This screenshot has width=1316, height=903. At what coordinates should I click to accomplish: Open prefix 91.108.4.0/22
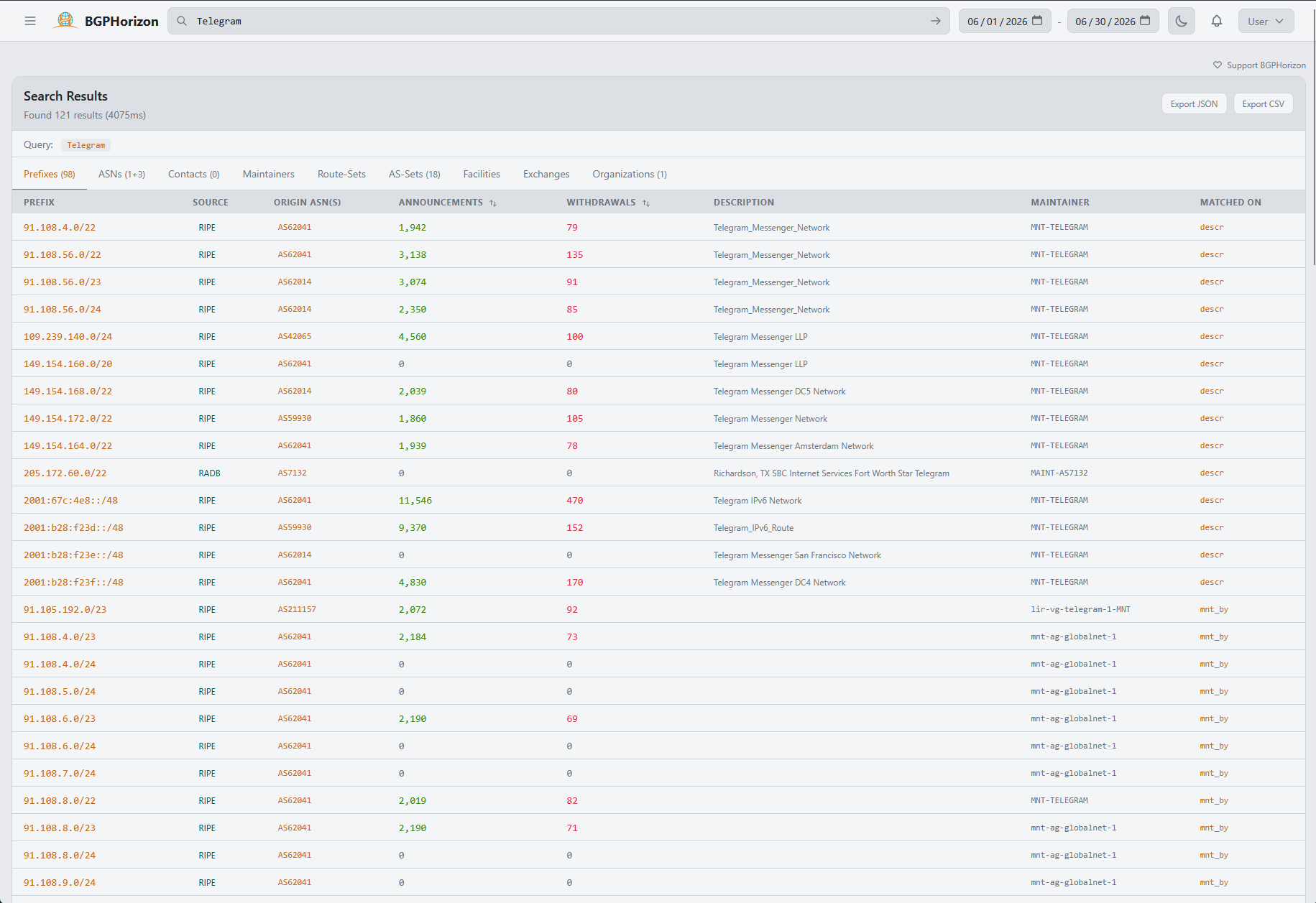(60, 228)
